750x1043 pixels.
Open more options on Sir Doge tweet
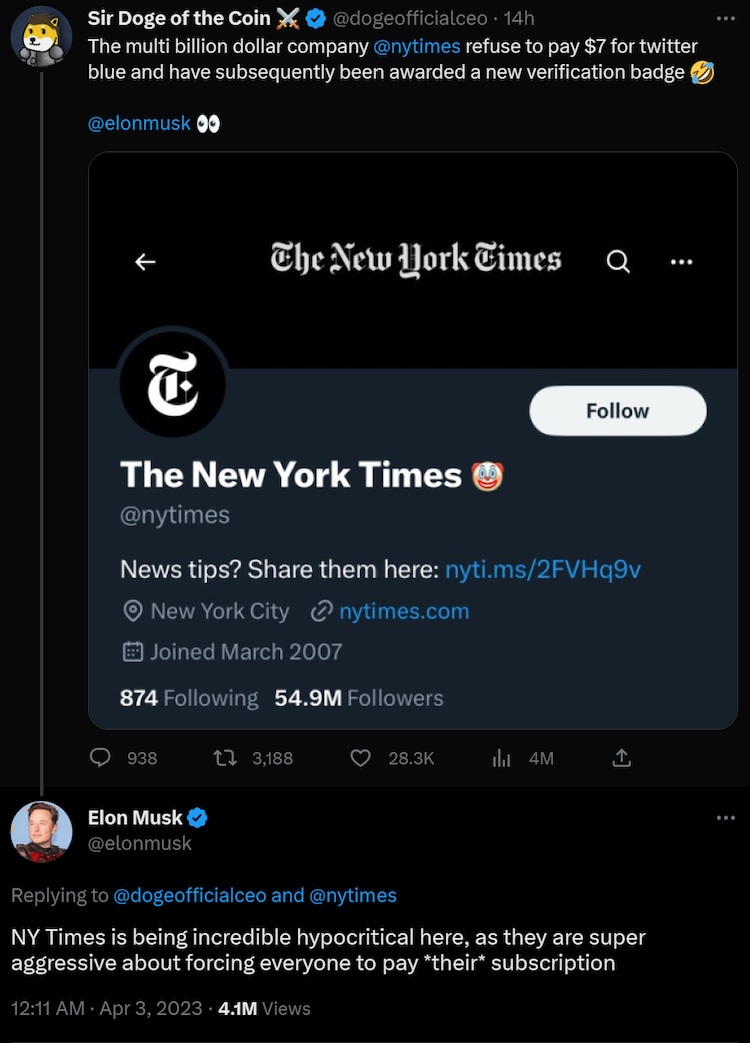(725, 18)
